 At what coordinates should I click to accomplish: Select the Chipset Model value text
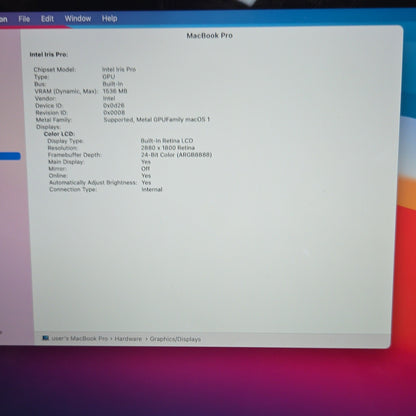coord(119,69)
